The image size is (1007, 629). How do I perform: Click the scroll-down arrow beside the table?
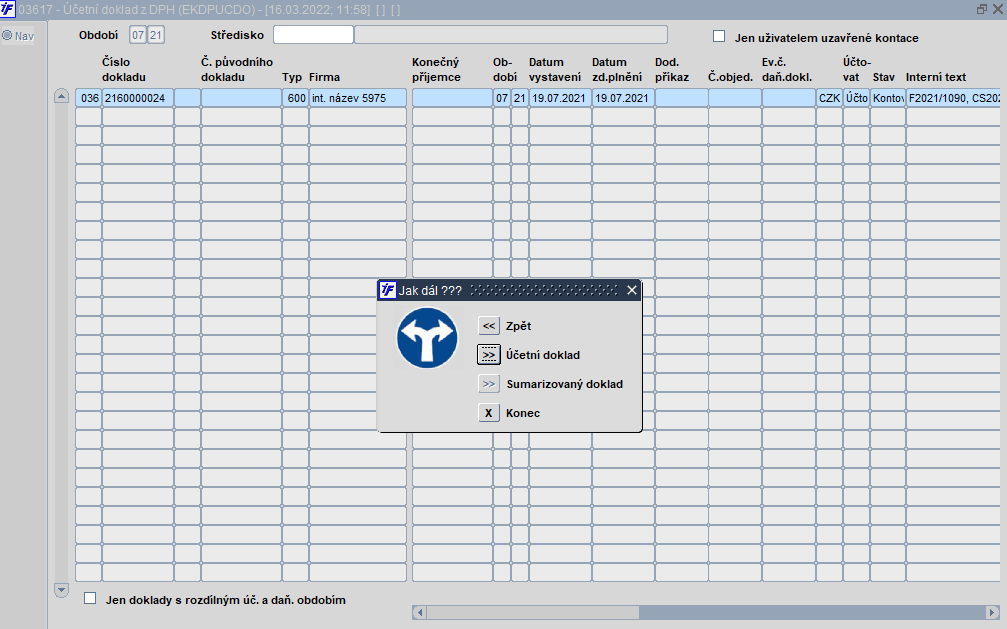click(61, 589)
